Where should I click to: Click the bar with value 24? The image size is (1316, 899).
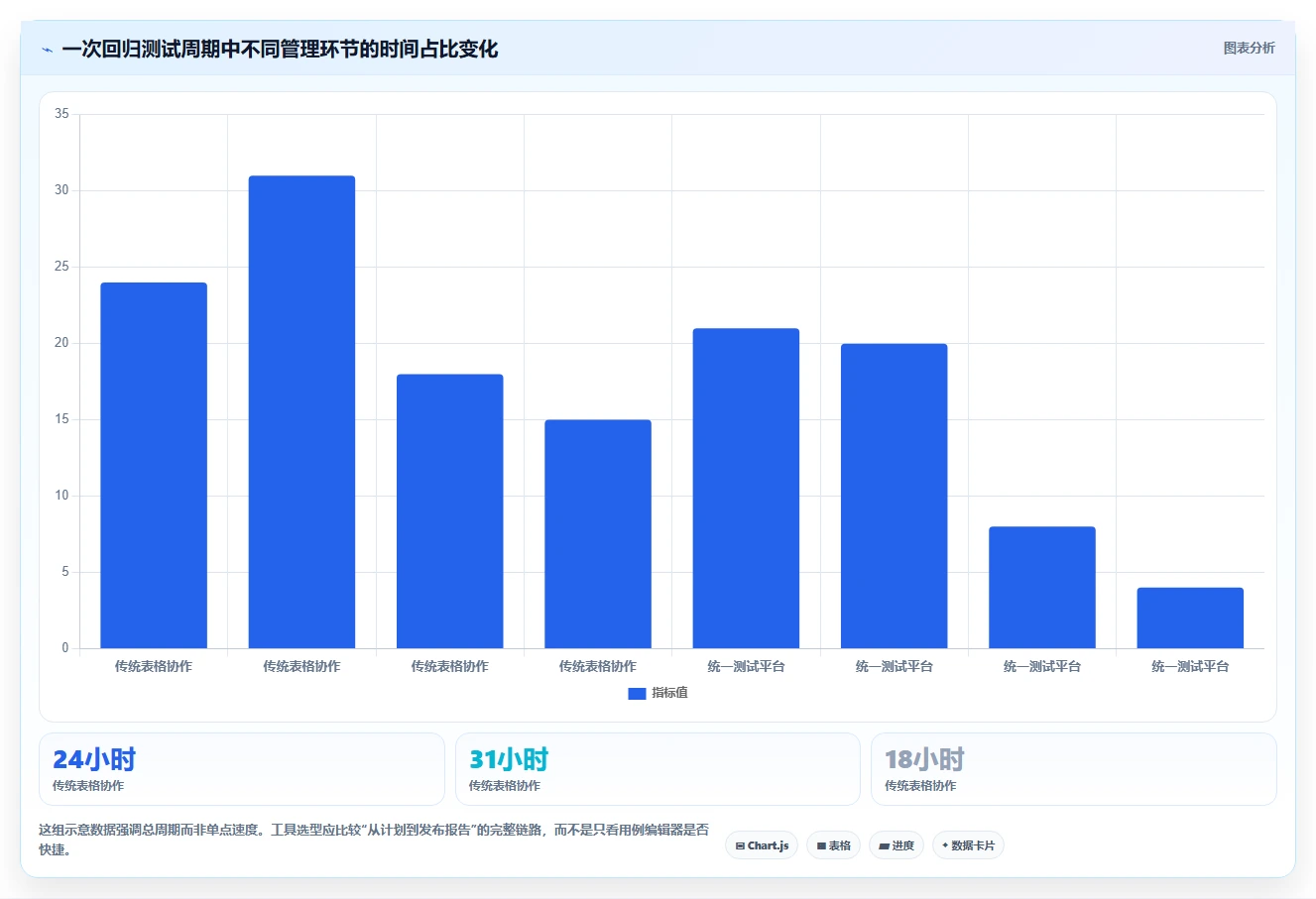(x=154, y=466)
